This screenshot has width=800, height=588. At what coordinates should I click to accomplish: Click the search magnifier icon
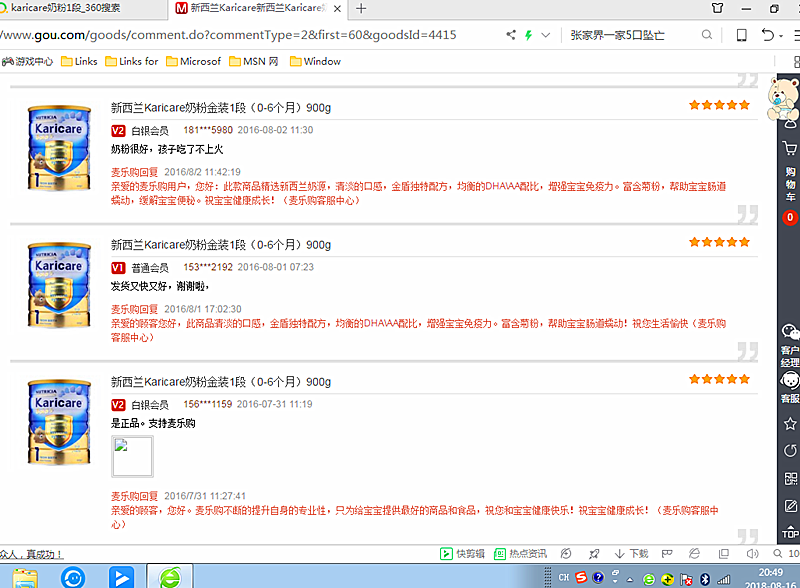tap(707, 35)
